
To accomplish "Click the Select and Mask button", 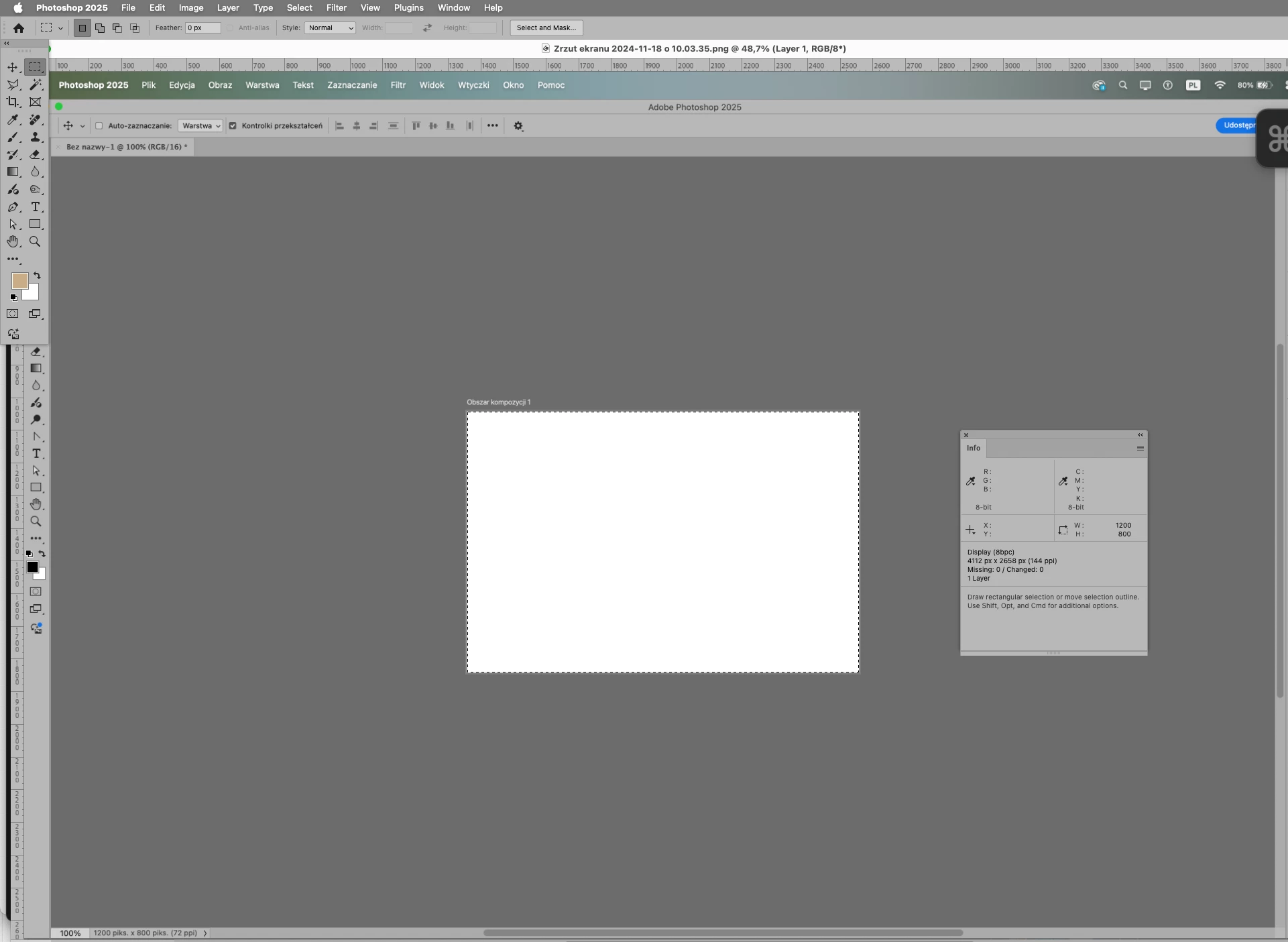I will click(546, 27).
